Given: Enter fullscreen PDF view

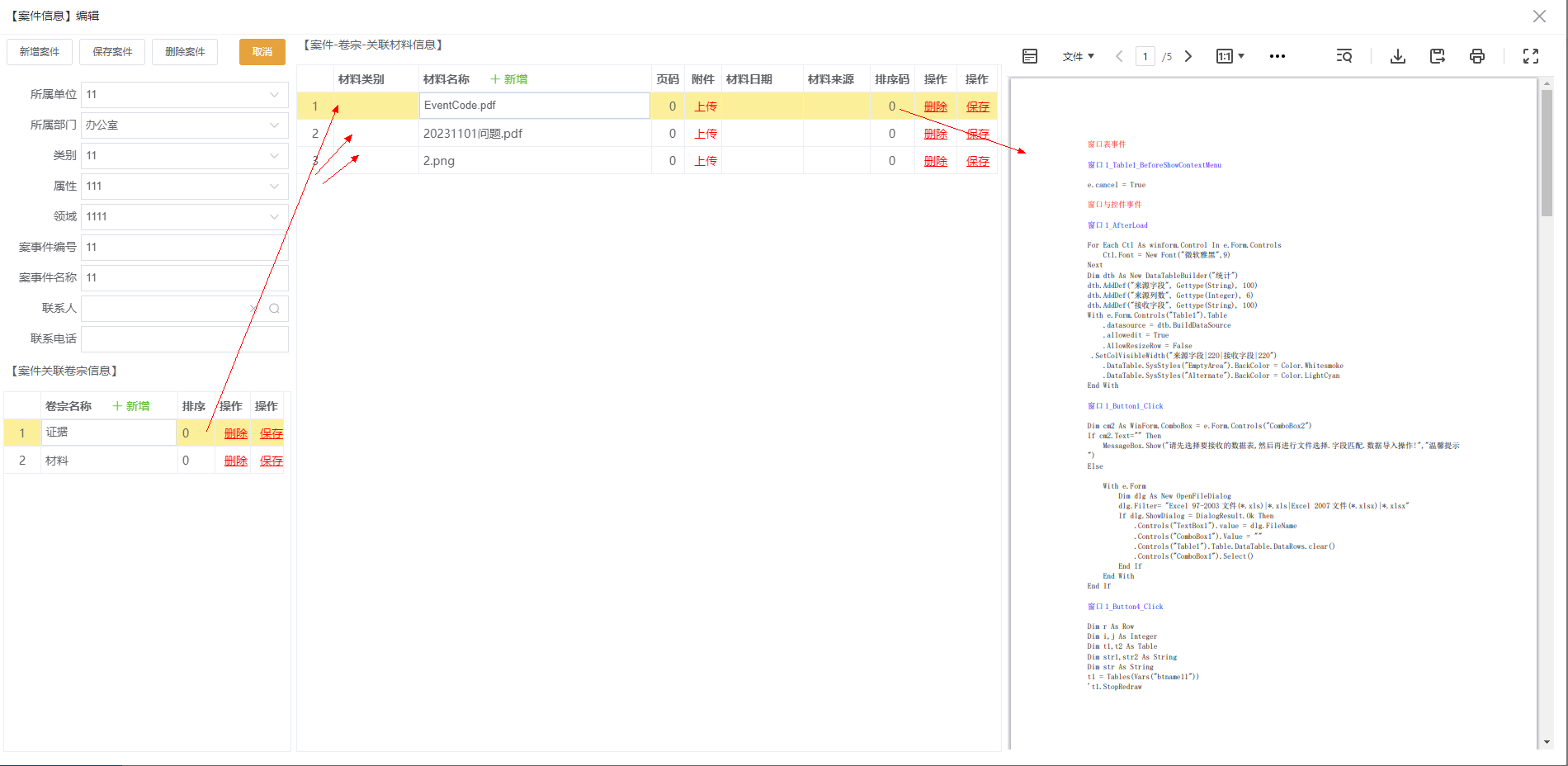Looking at the screenshot, I should coord(1531,56).
